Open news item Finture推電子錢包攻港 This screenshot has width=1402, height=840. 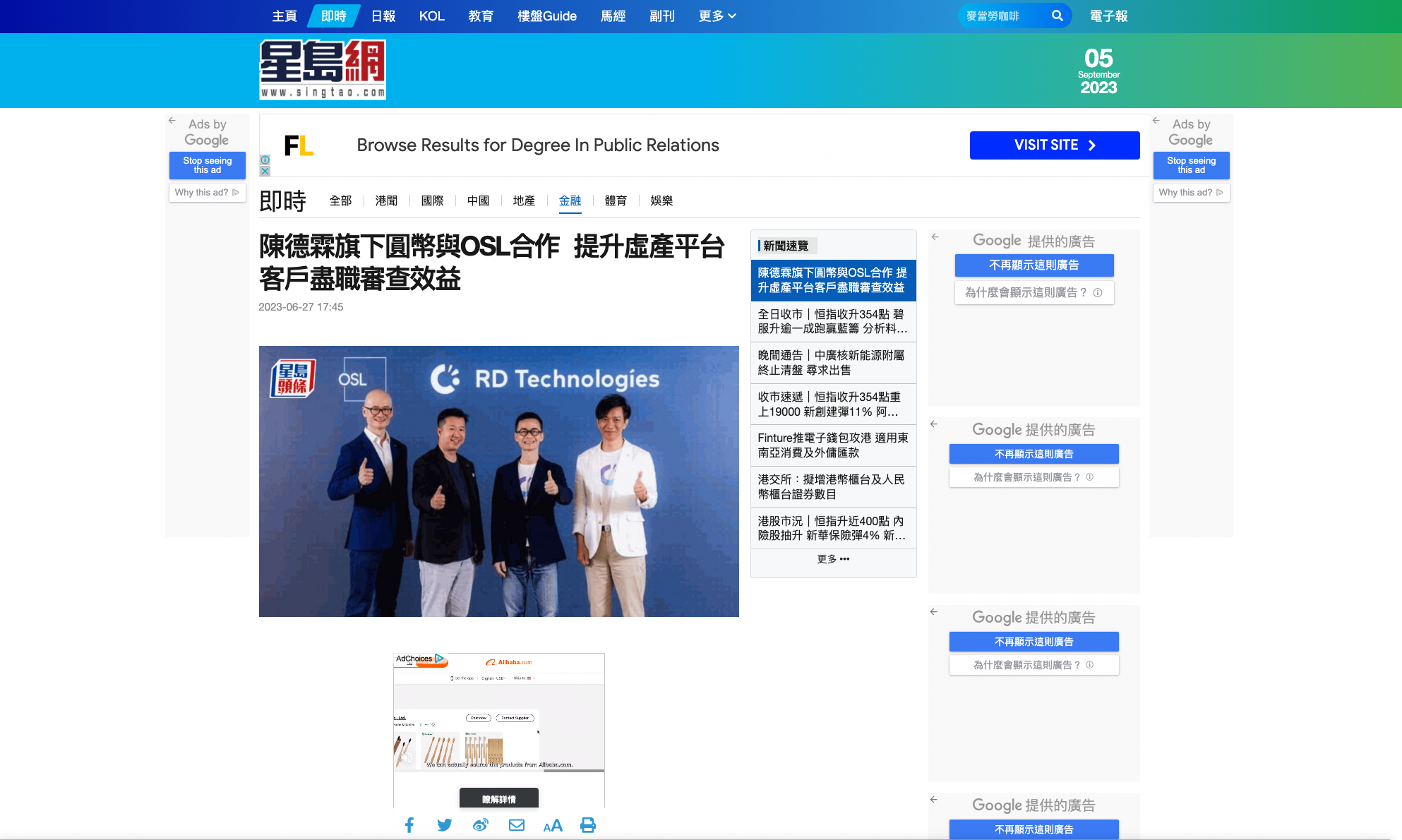pyautogui.click(x=833, y=445)
